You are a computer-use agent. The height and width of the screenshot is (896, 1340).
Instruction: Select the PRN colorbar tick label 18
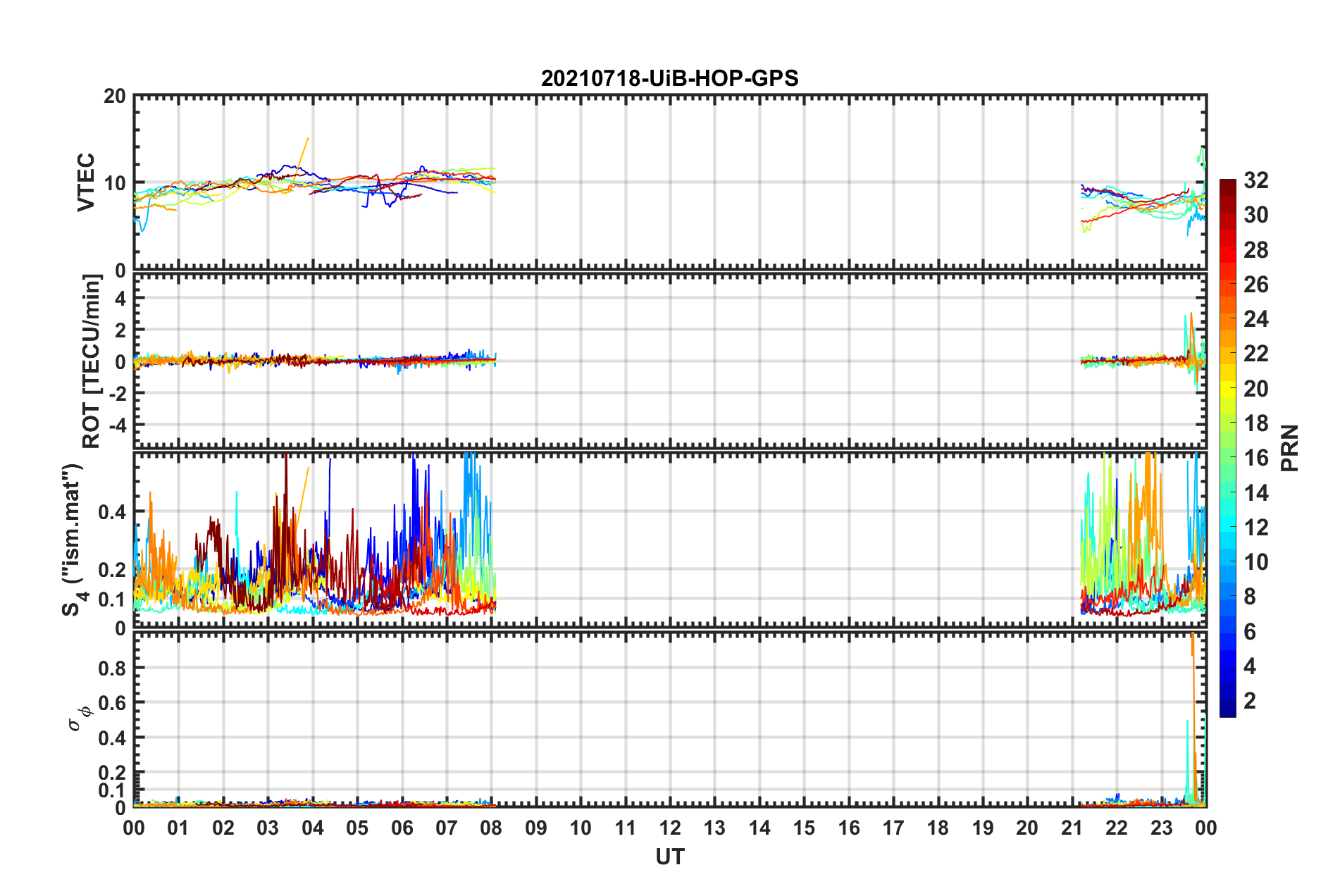pyautogui.click(x=1255, y=423)
